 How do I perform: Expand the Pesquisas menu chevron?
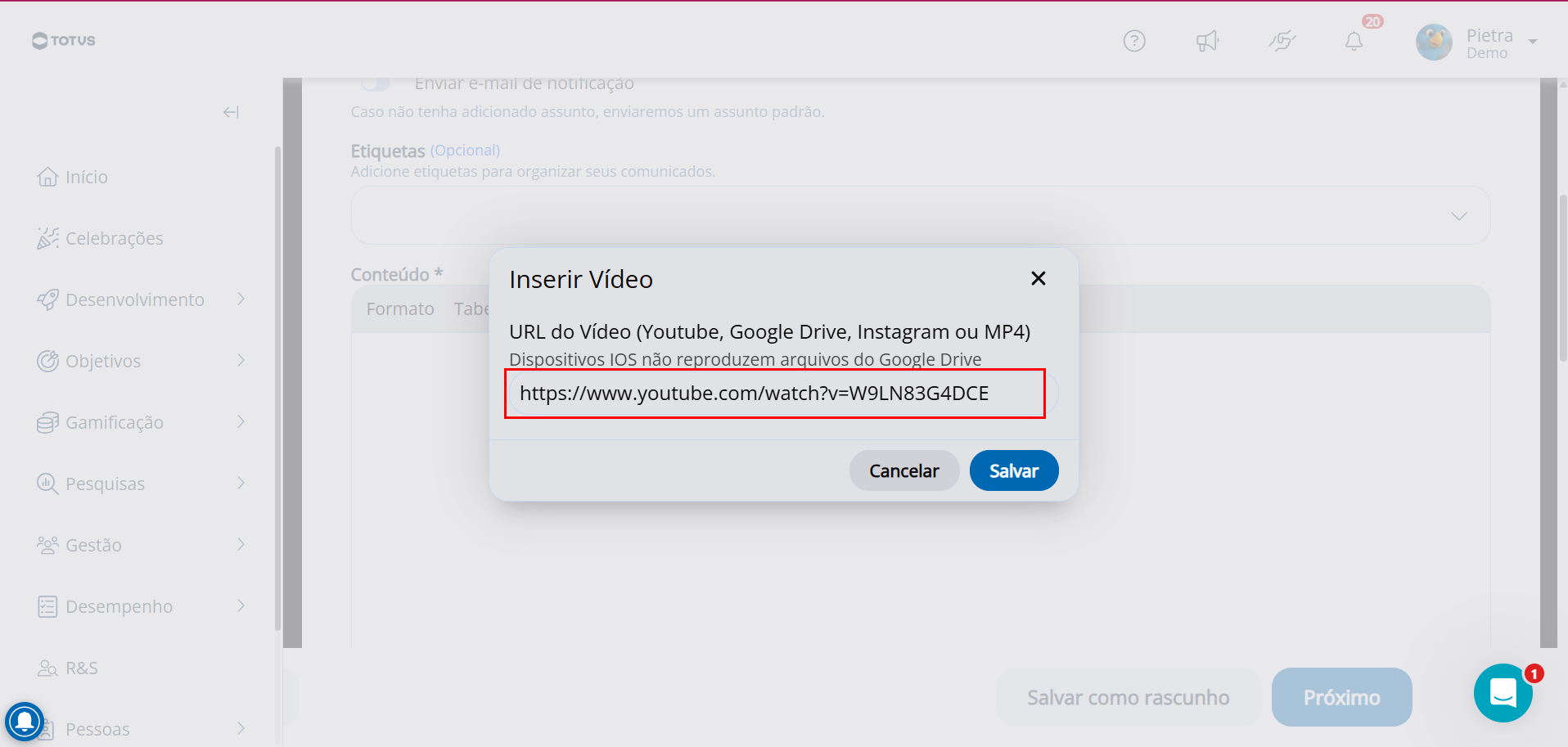(241, 484)
